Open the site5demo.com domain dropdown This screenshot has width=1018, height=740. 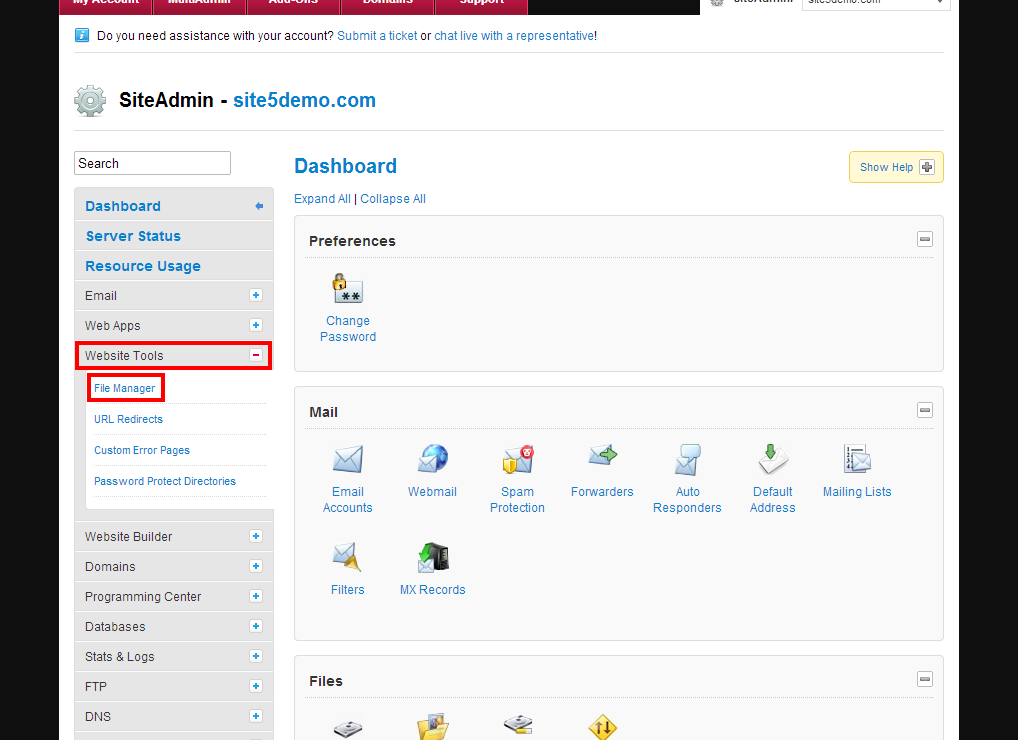pos(876,3)
